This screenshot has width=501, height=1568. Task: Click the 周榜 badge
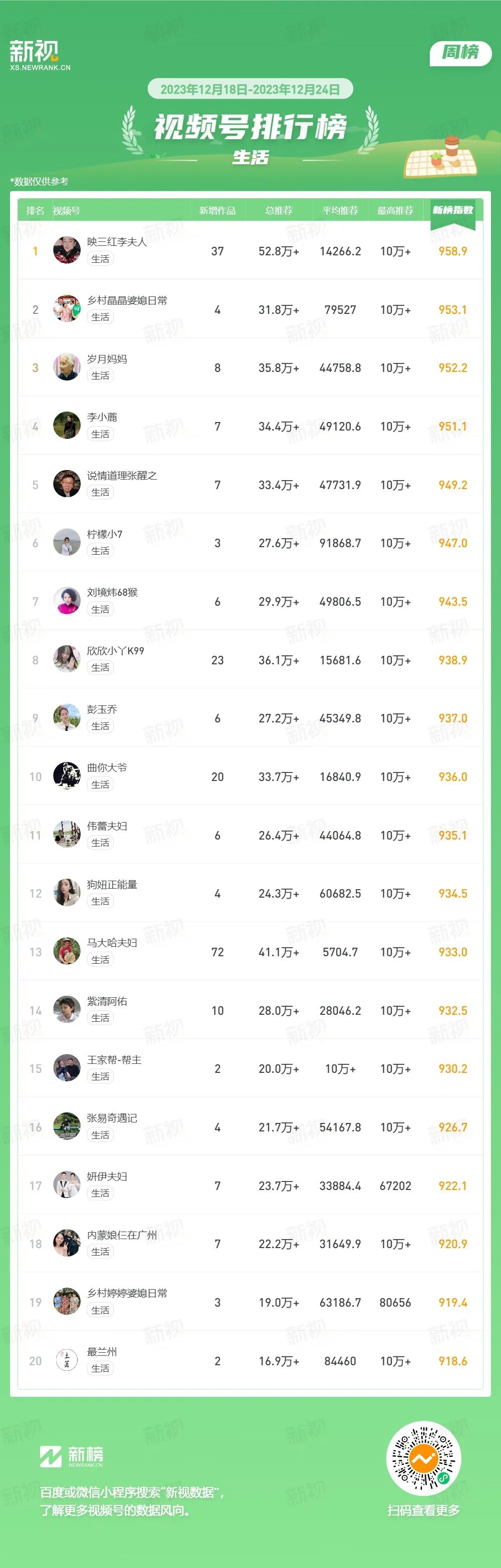click(460, 53)
